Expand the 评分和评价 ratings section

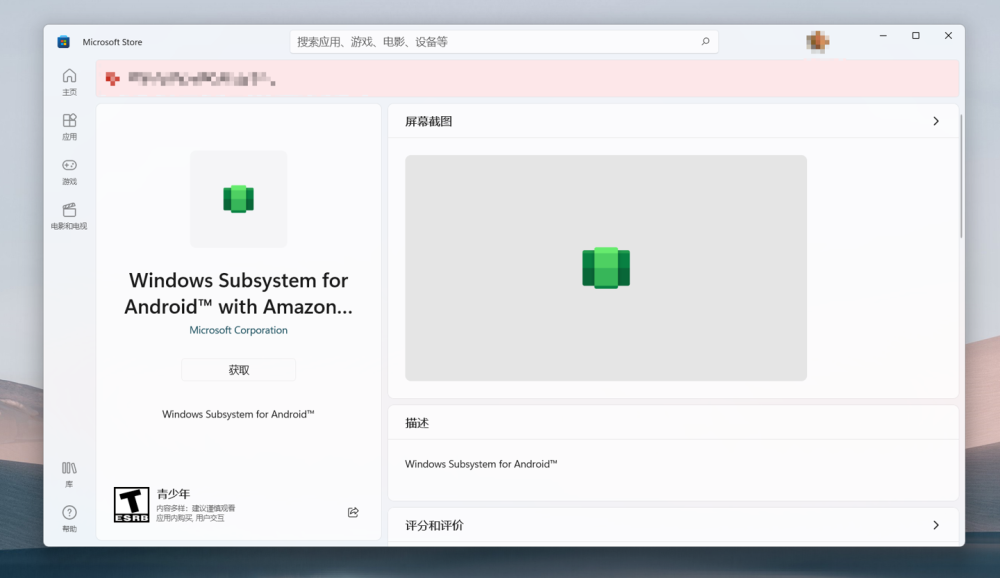pyautogui.click(x=936, y=525)
